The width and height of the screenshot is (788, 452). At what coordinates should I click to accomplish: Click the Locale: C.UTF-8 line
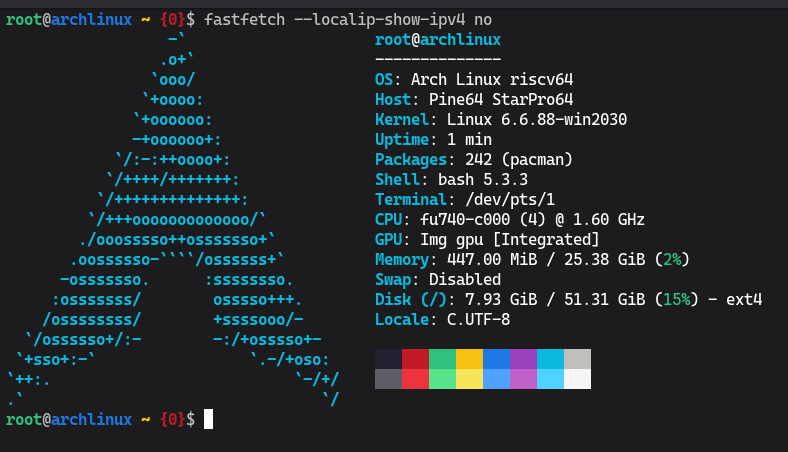point(442,320)
